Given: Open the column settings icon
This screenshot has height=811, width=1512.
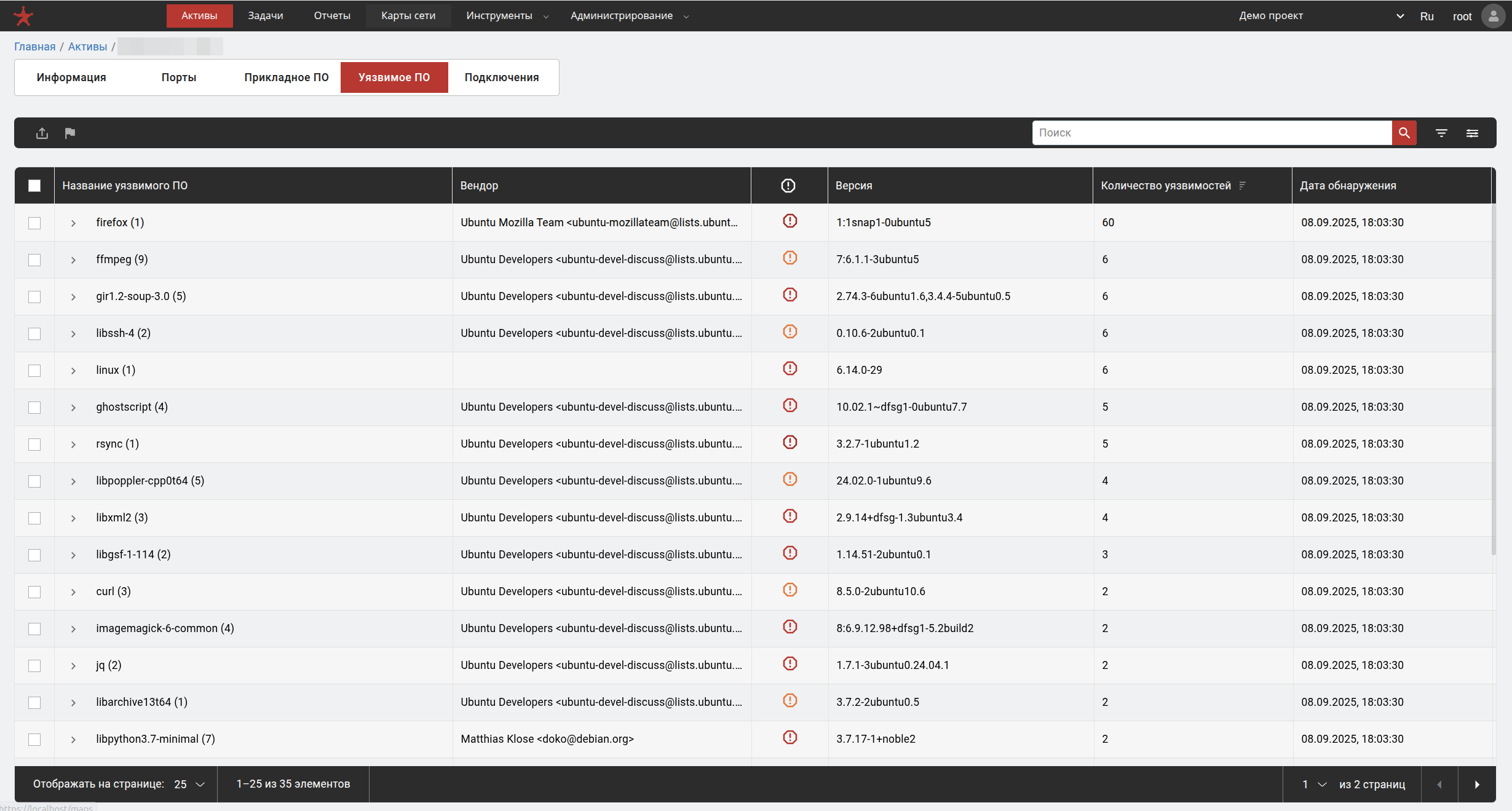Looking at the screenshot, I should tap(1472, 133).
